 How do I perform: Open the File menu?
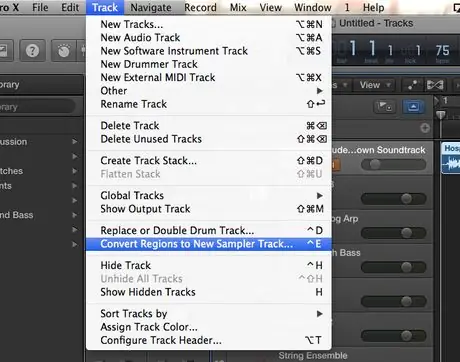(40, 7)
